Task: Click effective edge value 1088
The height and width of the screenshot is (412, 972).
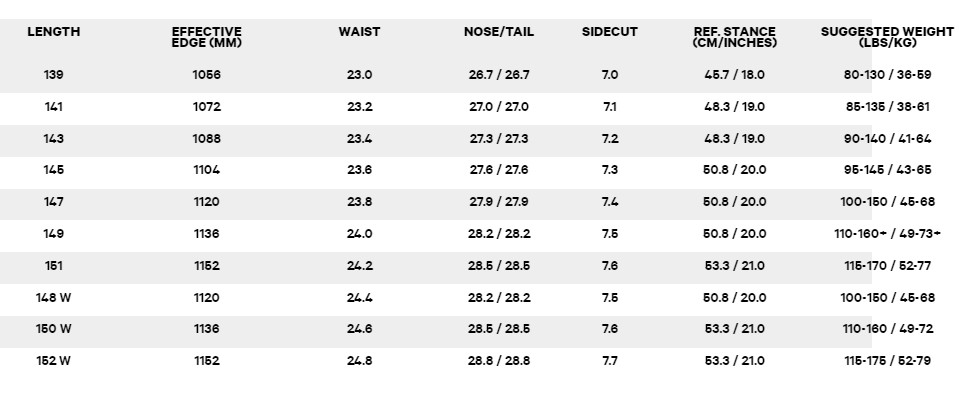Action: coord(206,139)
